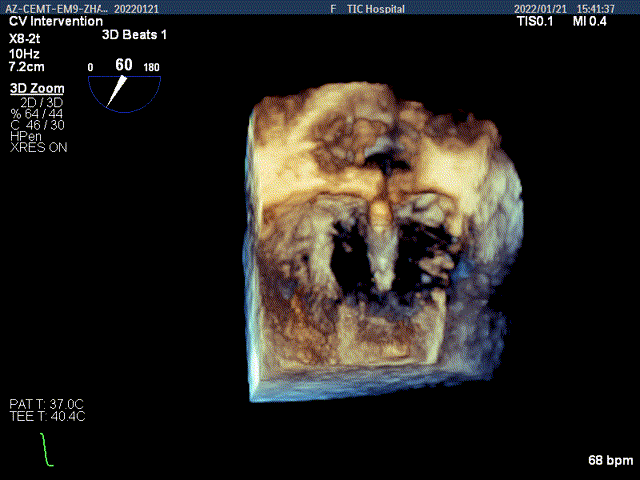Click the white needle in angle dial
This screenshot has width=640, height=480.
tap(119, 89)
